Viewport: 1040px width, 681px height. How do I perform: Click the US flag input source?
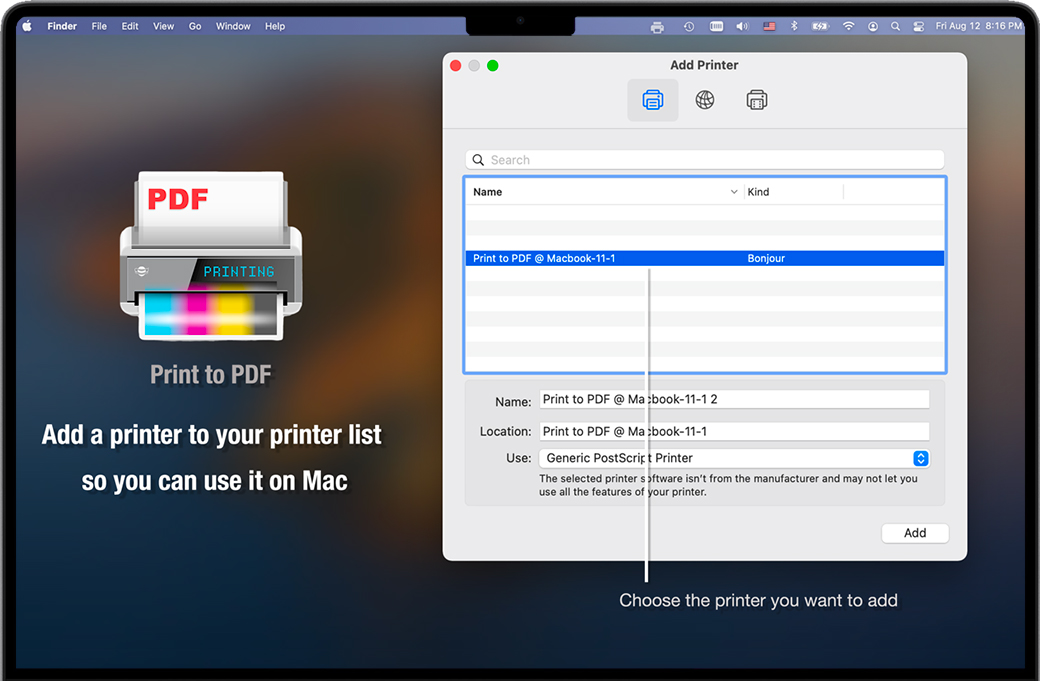tap(769, 26)
